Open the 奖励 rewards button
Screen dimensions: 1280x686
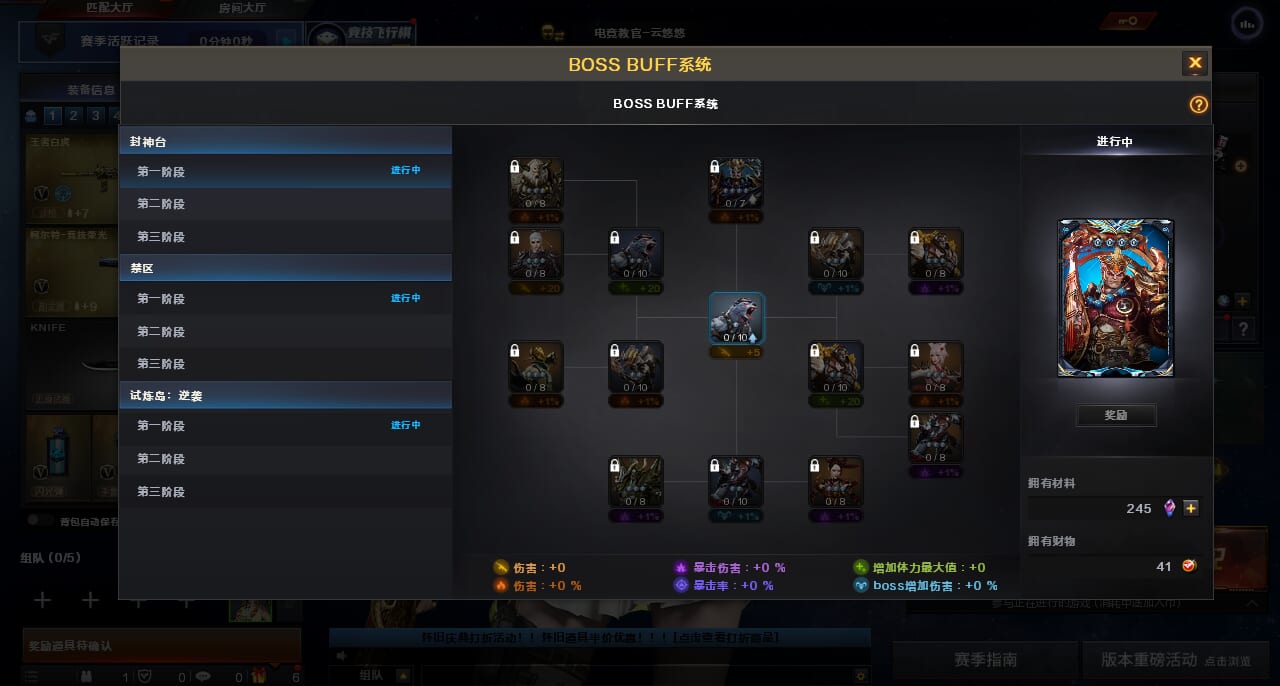point(1116,415)
